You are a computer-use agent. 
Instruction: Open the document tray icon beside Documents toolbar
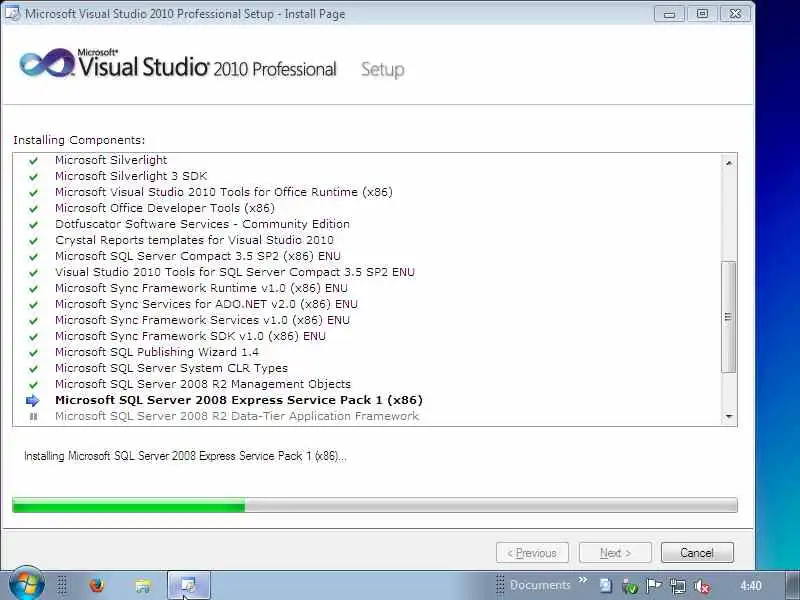[x=606, y=586]
